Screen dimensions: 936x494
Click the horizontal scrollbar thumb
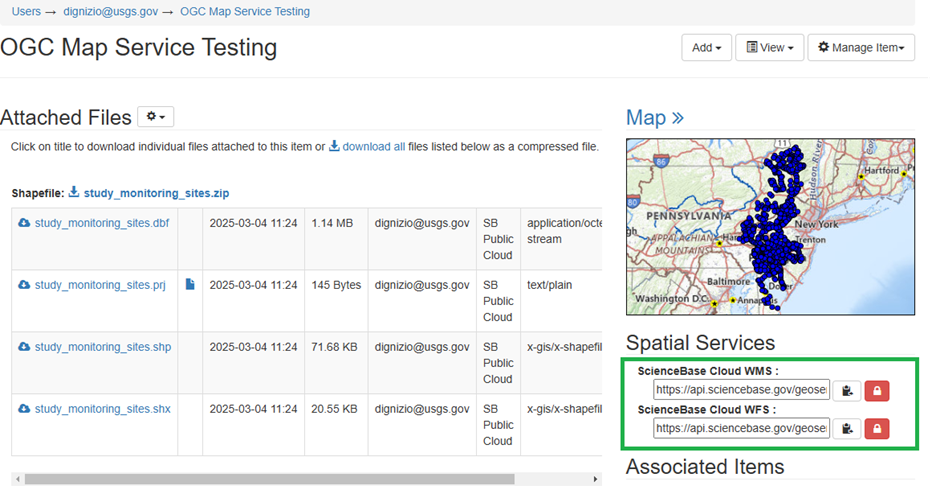click(x=269, y=479)
